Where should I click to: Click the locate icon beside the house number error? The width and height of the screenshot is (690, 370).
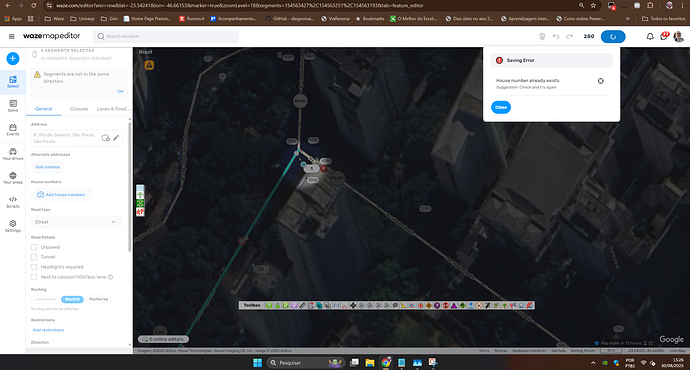601,81
